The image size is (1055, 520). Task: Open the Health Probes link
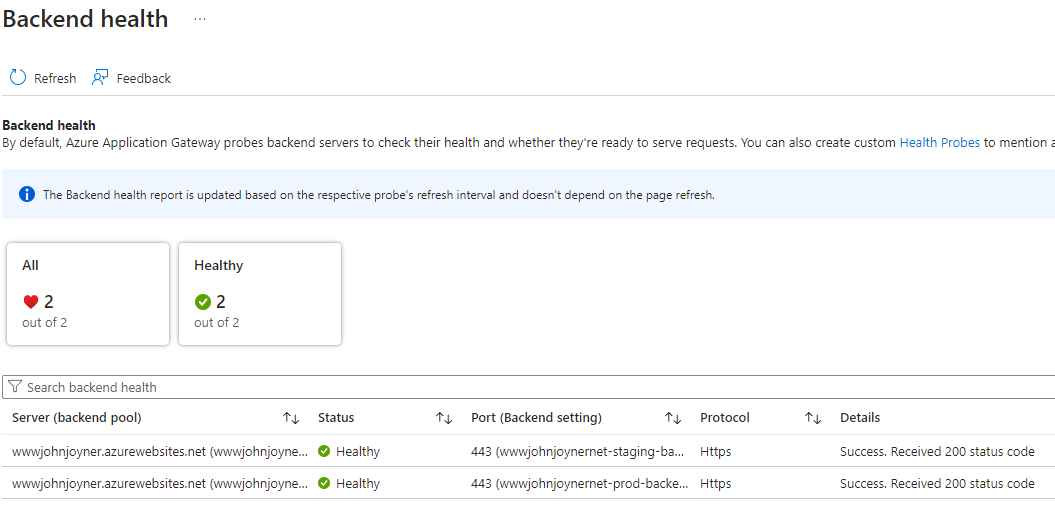pos(939,143)
